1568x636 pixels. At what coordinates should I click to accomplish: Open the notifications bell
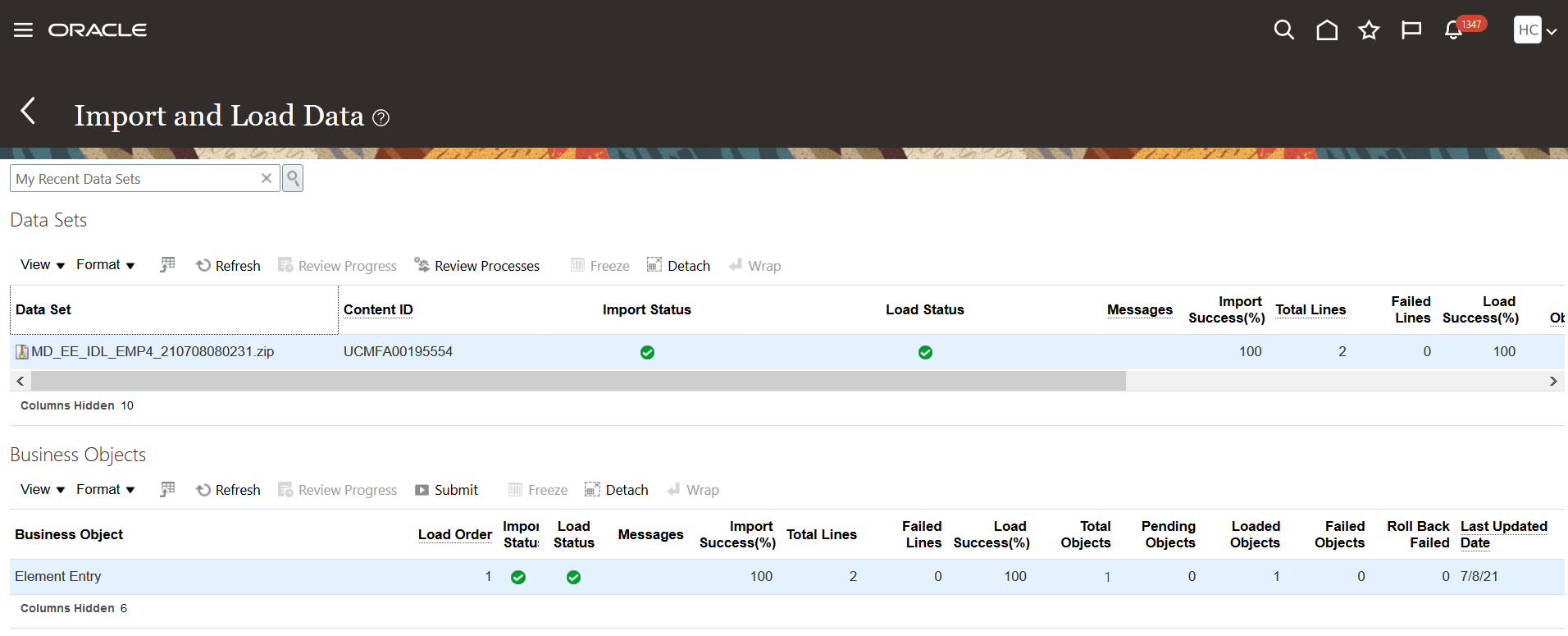[x=1453, y=30]
